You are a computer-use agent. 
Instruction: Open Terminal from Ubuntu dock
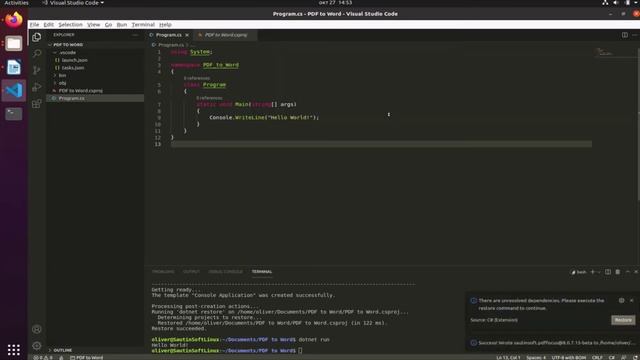coord(13,113)
